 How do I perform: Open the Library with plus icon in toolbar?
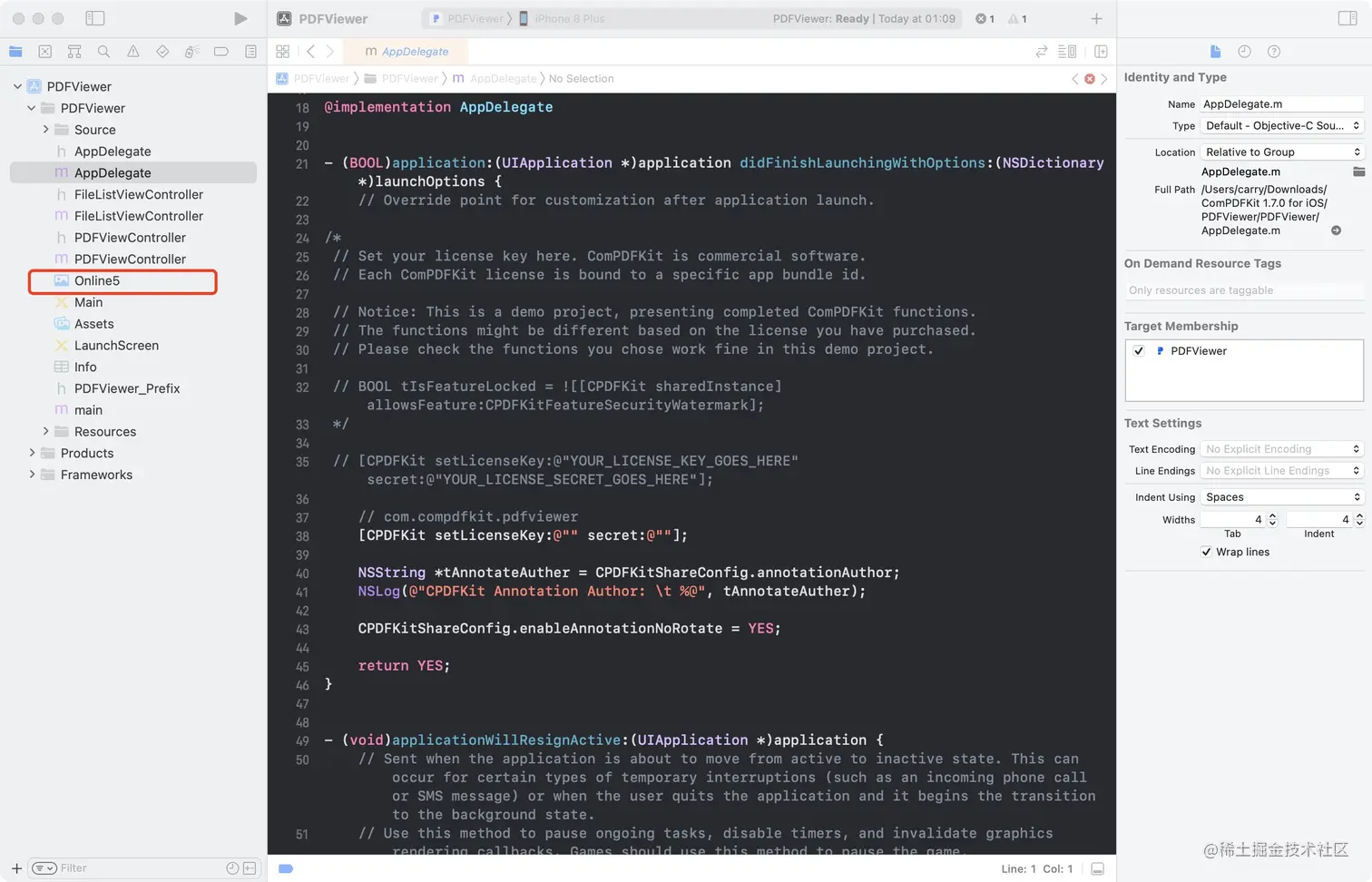pos(1096,18)
